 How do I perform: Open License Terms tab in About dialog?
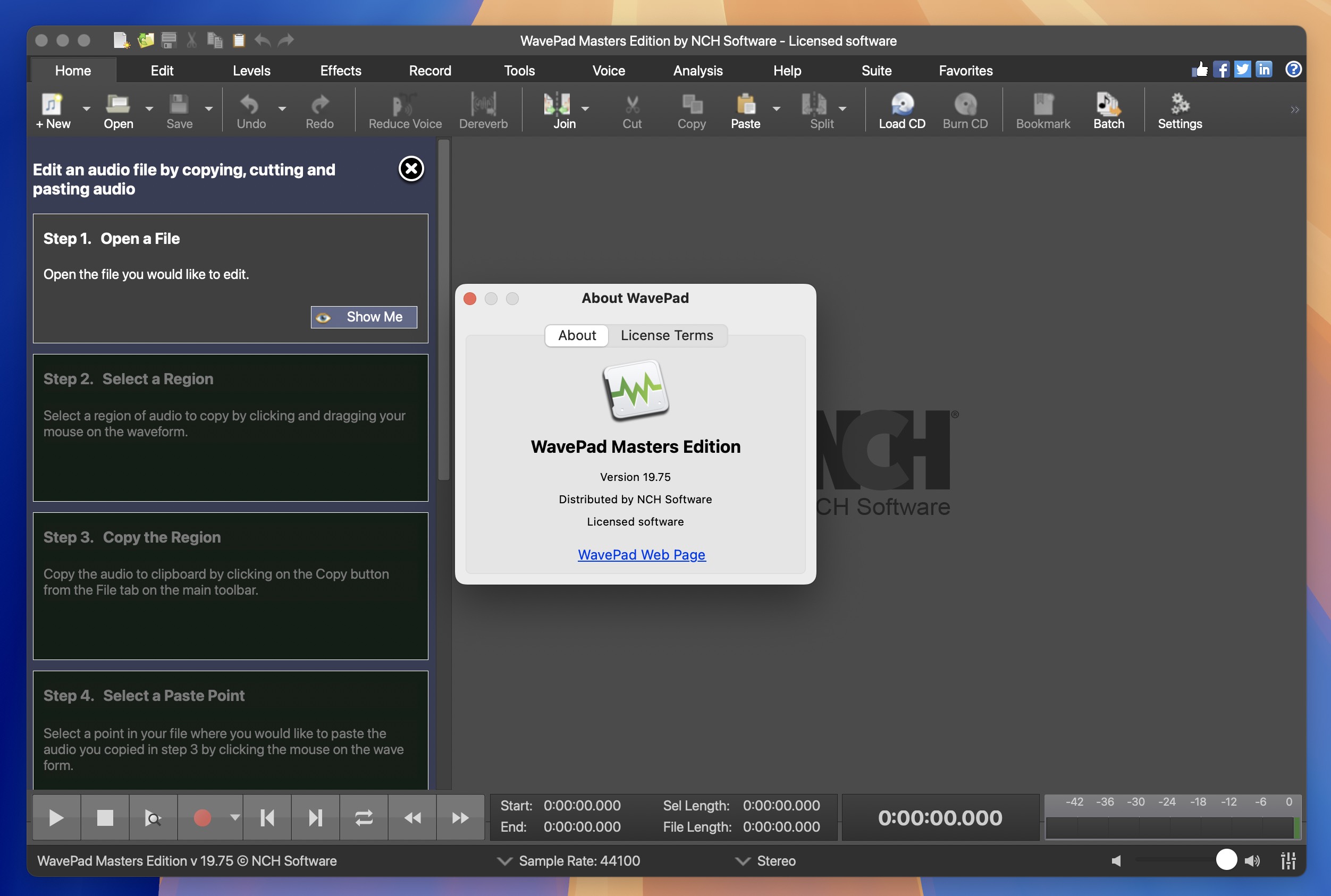[667, 335]
